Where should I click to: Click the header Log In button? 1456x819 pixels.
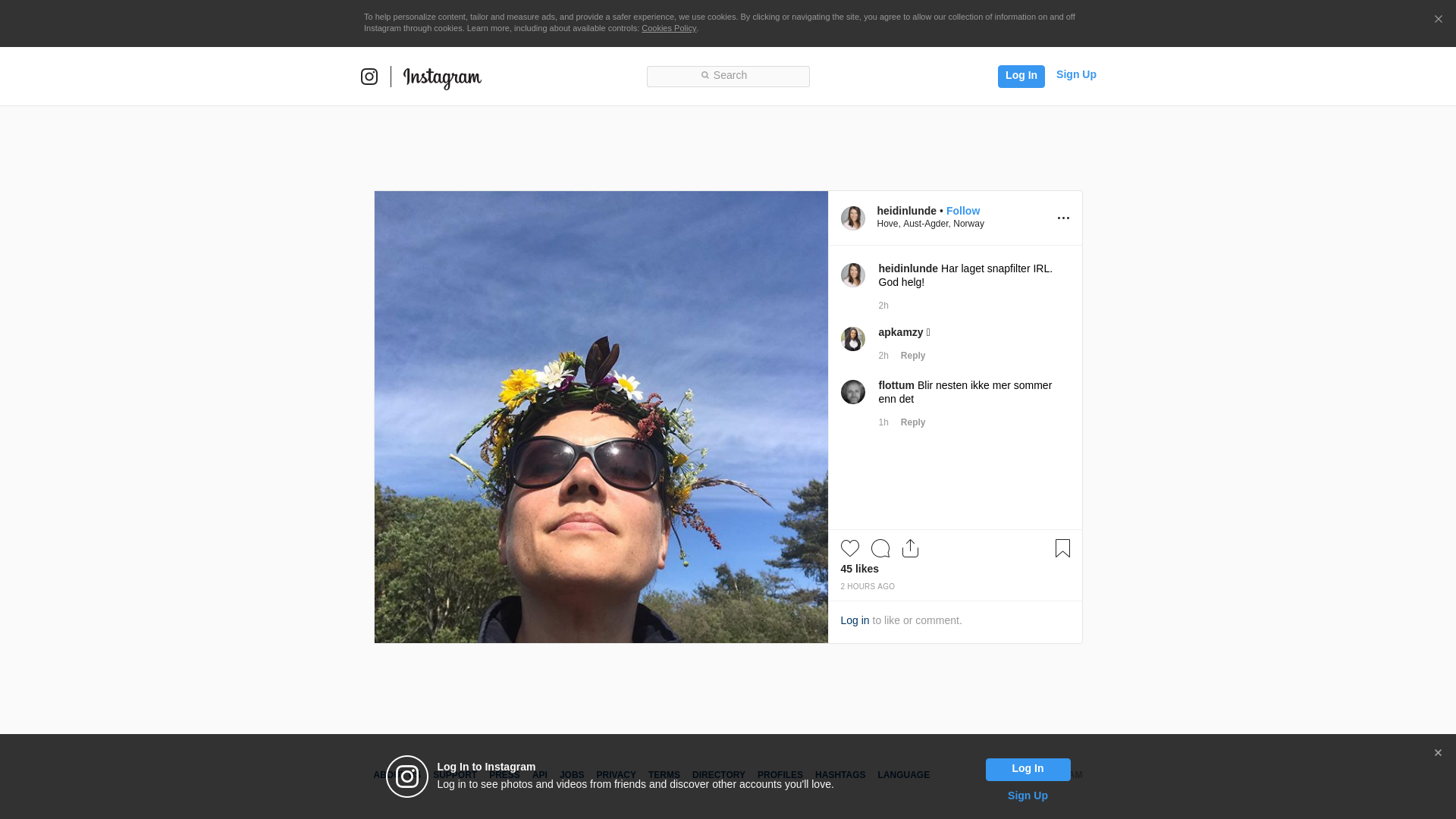pos(1021,76)
